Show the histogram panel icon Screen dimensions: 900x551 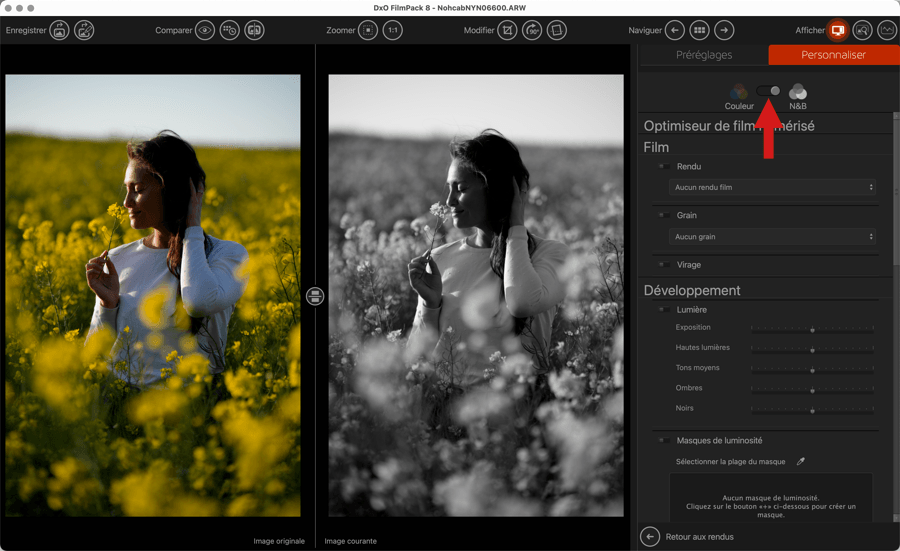887,31
